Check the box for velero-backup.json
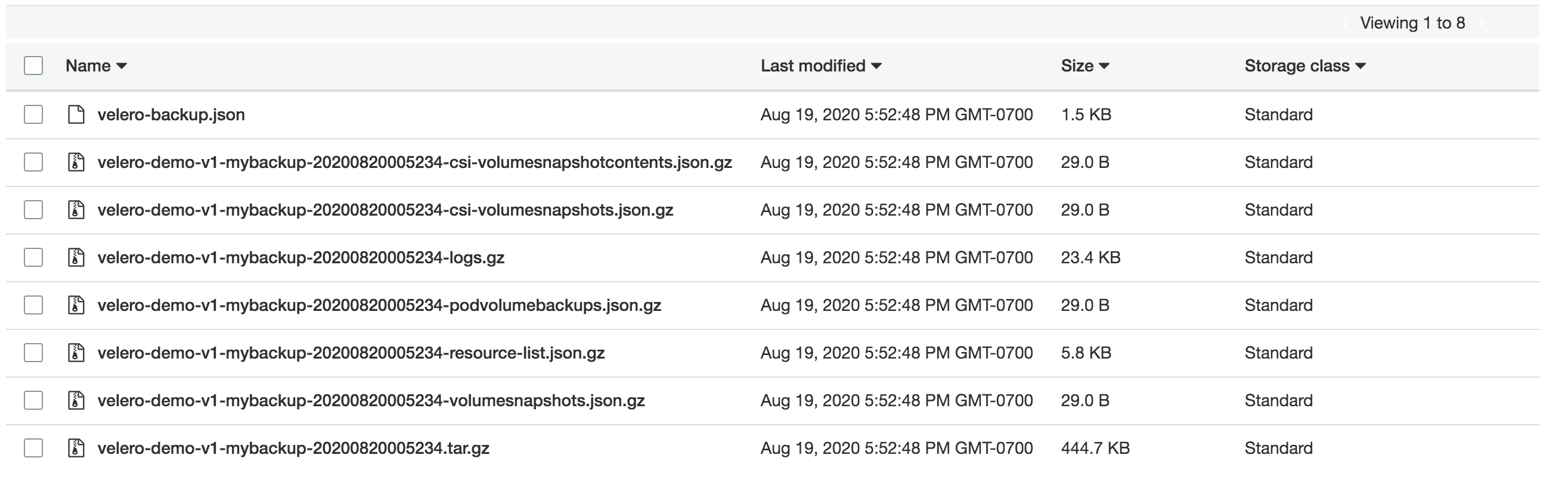Viewport: 1568px width, 492px height. coord(33,114)
